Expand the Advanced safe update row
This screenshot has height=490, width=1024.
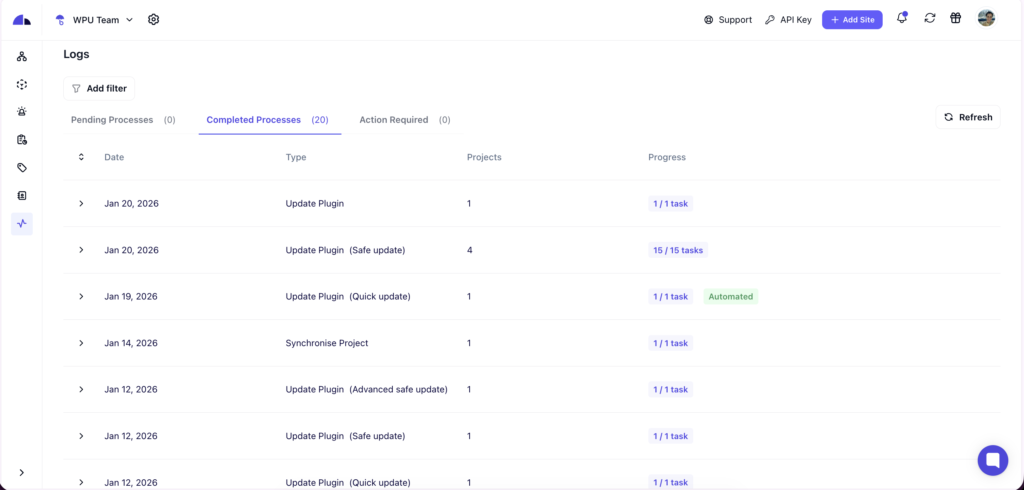click(81, 389)
